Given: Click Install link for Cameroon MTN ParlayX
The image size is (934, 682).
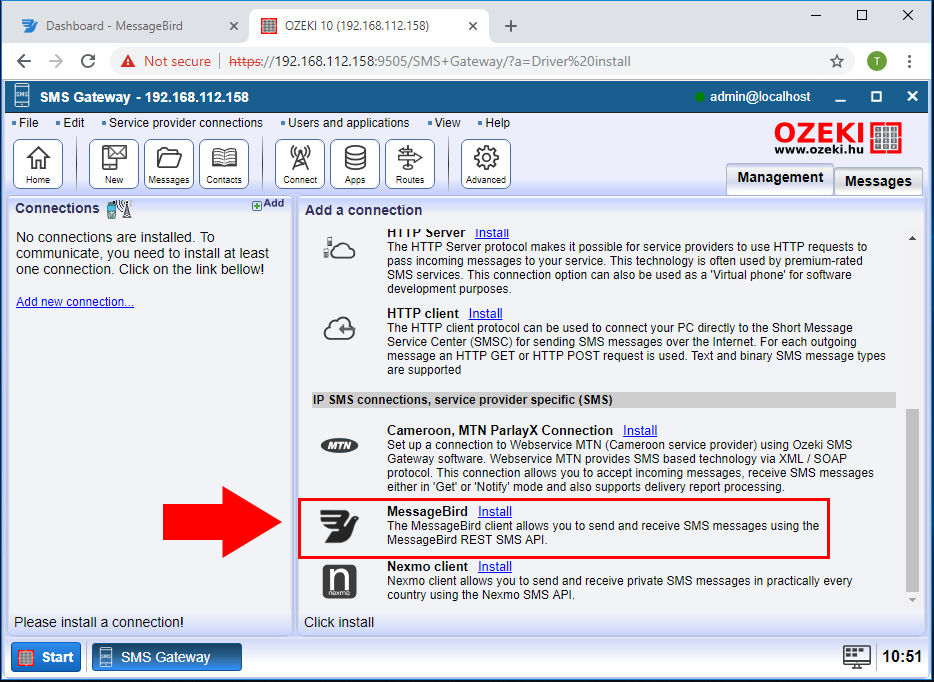Looking at the screenshot, I should (640, 431).
